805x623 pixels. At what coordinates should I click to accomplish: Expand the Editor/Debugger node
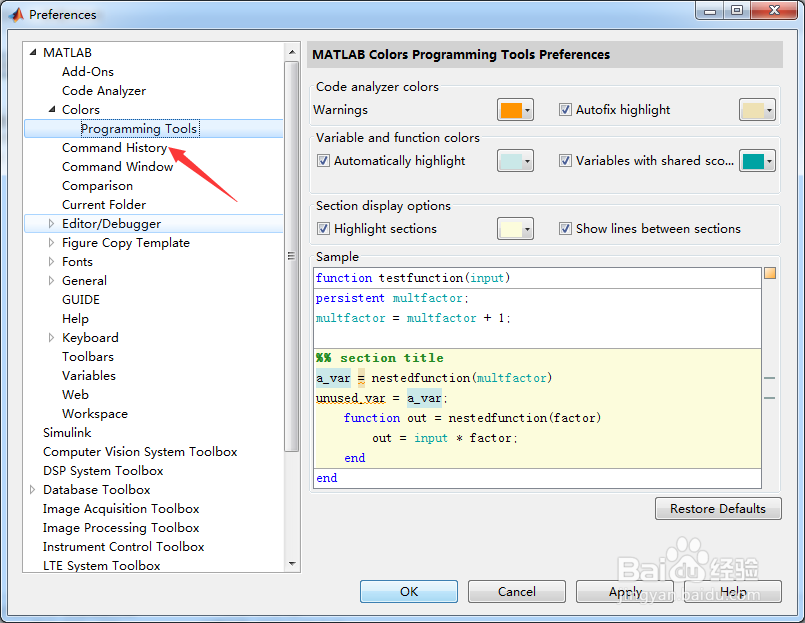(51, 223)
